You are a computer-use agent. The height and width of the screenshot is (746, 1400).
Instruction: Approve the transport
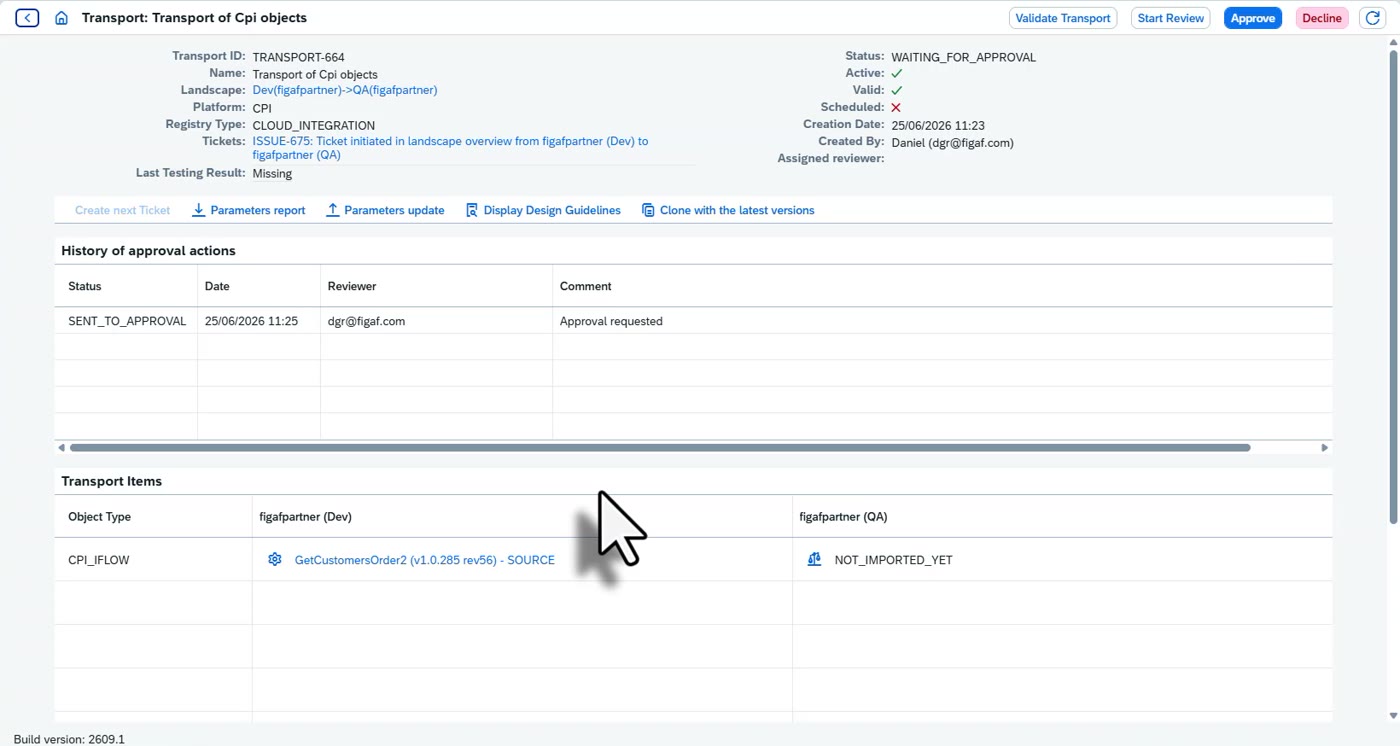[1252, 18]
